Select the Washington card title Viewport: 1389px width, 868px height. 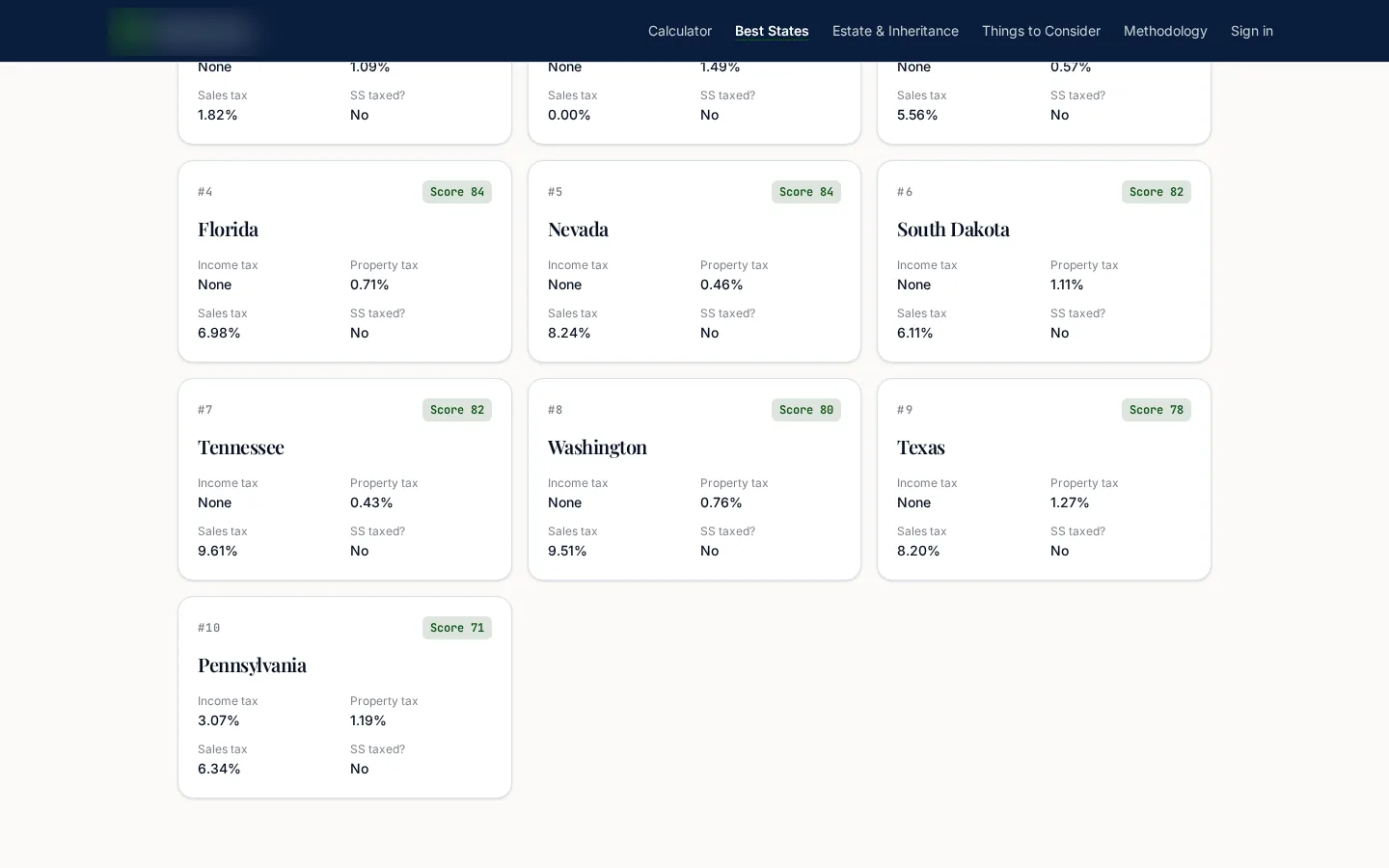tap(597, 447)
